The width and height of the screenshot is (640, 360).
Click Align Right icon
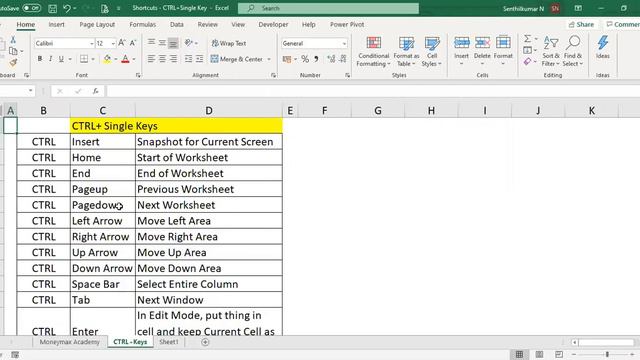coord(173,59)
